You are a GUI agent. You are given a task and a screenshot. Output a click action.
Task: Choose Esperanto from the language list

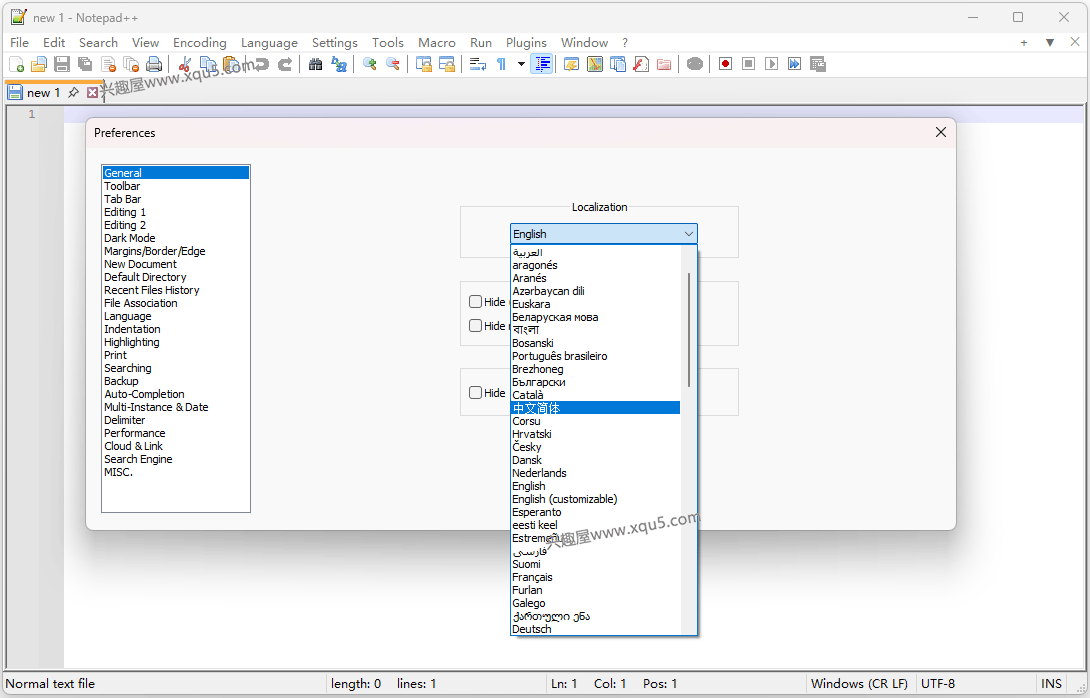coord(595,512)
